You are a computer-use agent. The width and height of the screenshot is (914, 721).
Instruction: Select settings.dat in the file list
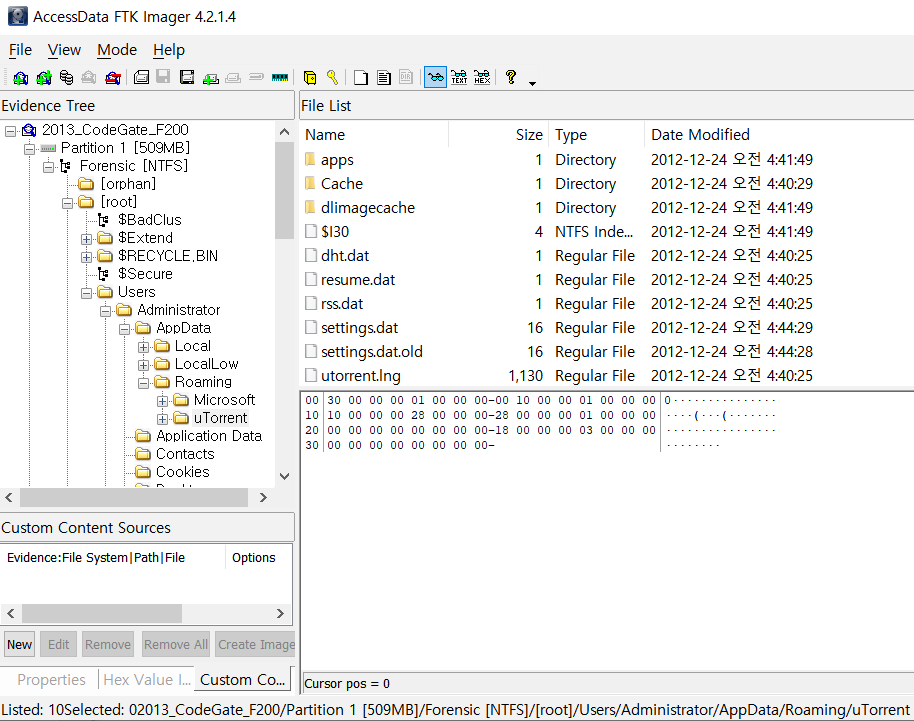(x=359, y=328)
